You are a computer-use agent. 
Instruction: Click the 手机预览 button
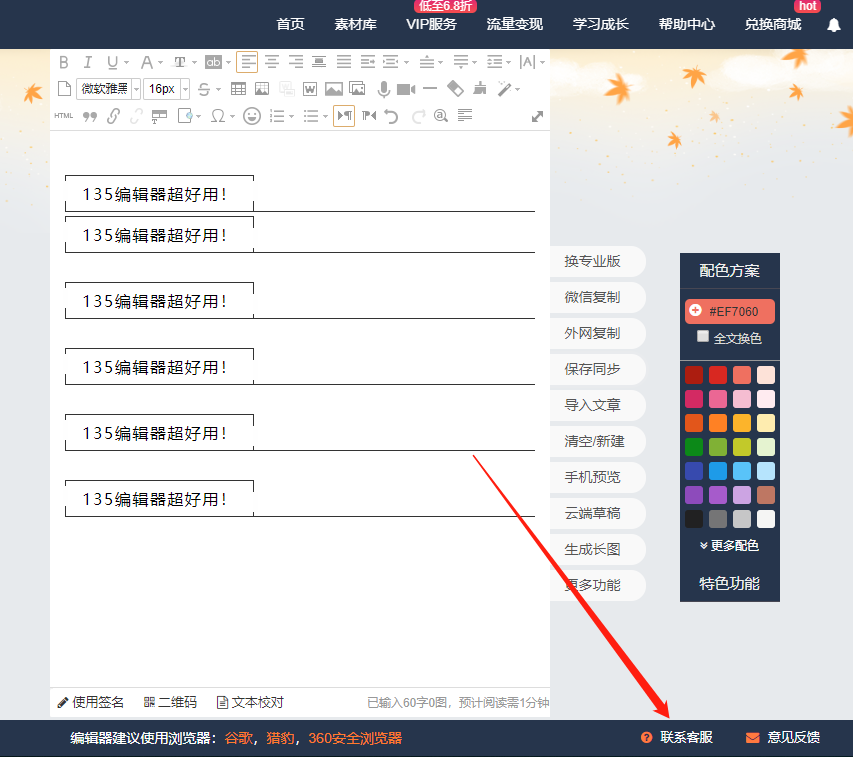tap(597, 477)
